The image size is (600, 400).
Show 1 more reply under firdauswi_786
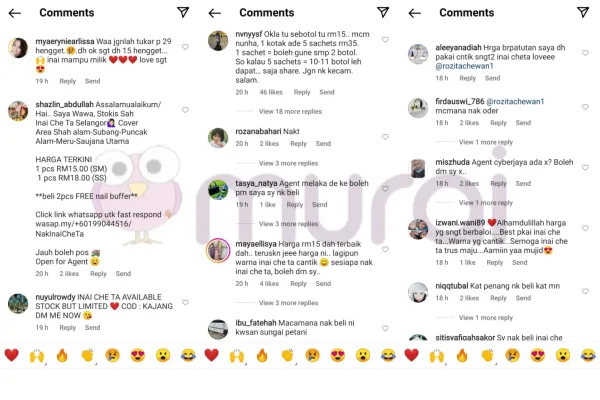pos(486,142)
